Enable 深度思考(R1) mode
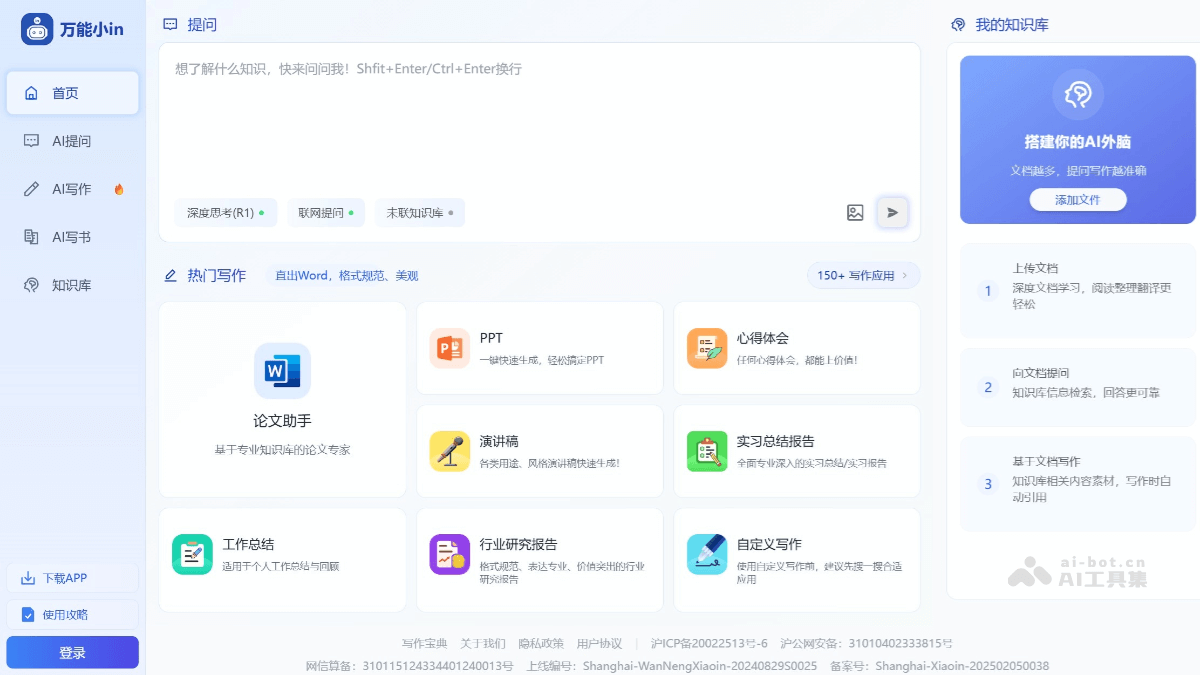 click(226, 212)
